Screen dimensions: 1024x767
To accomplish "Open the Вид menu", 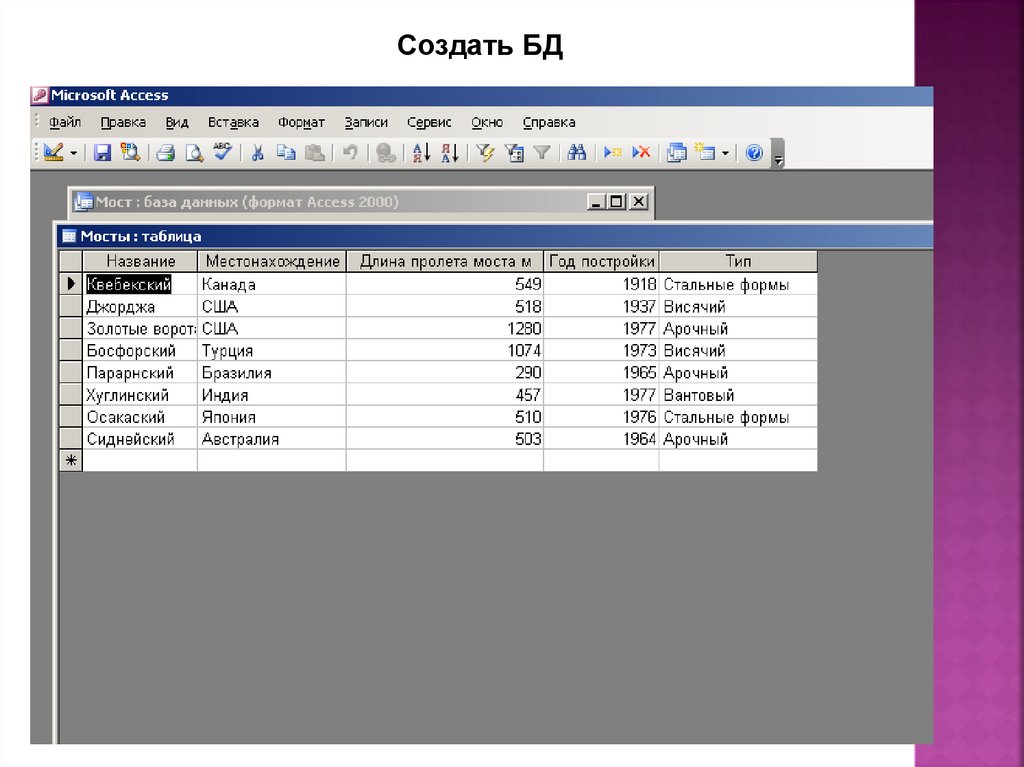I will [x=177, y=122].
